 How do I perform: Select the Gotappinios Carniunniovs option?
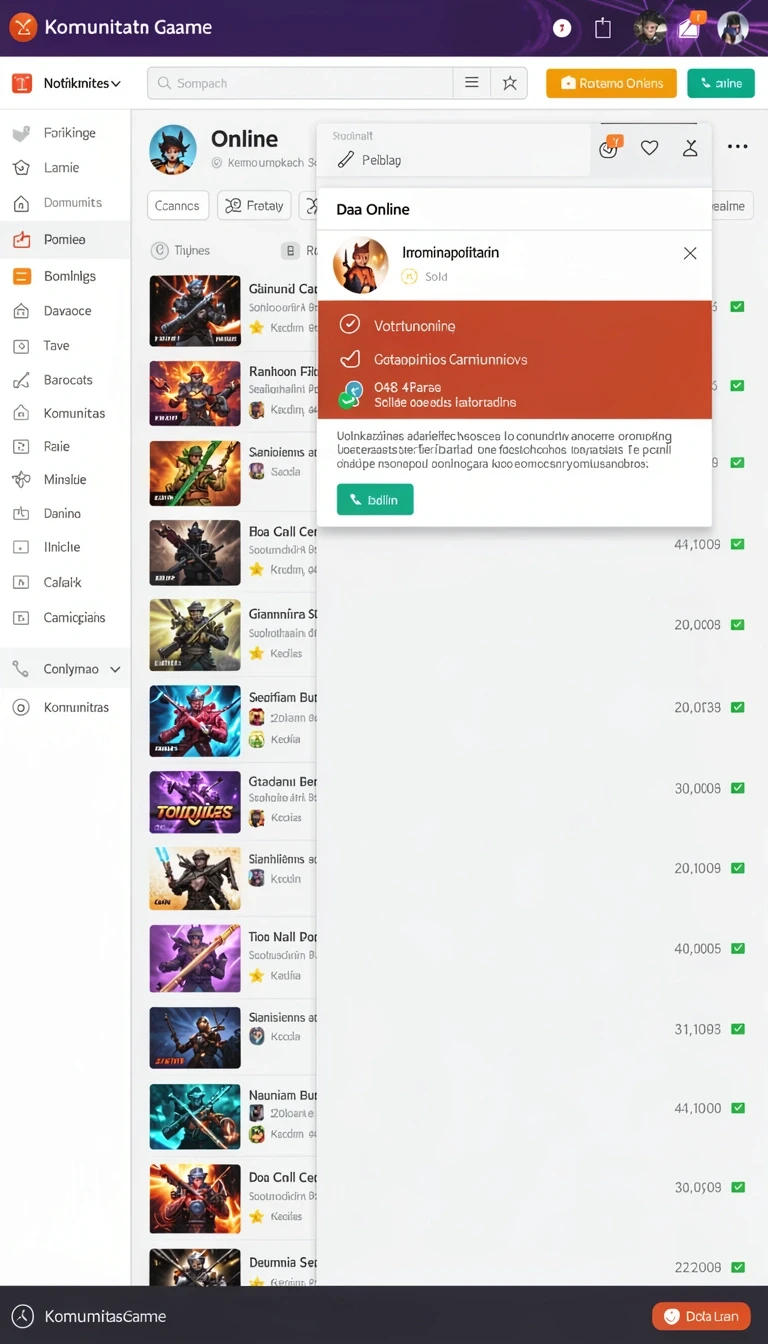514,359
